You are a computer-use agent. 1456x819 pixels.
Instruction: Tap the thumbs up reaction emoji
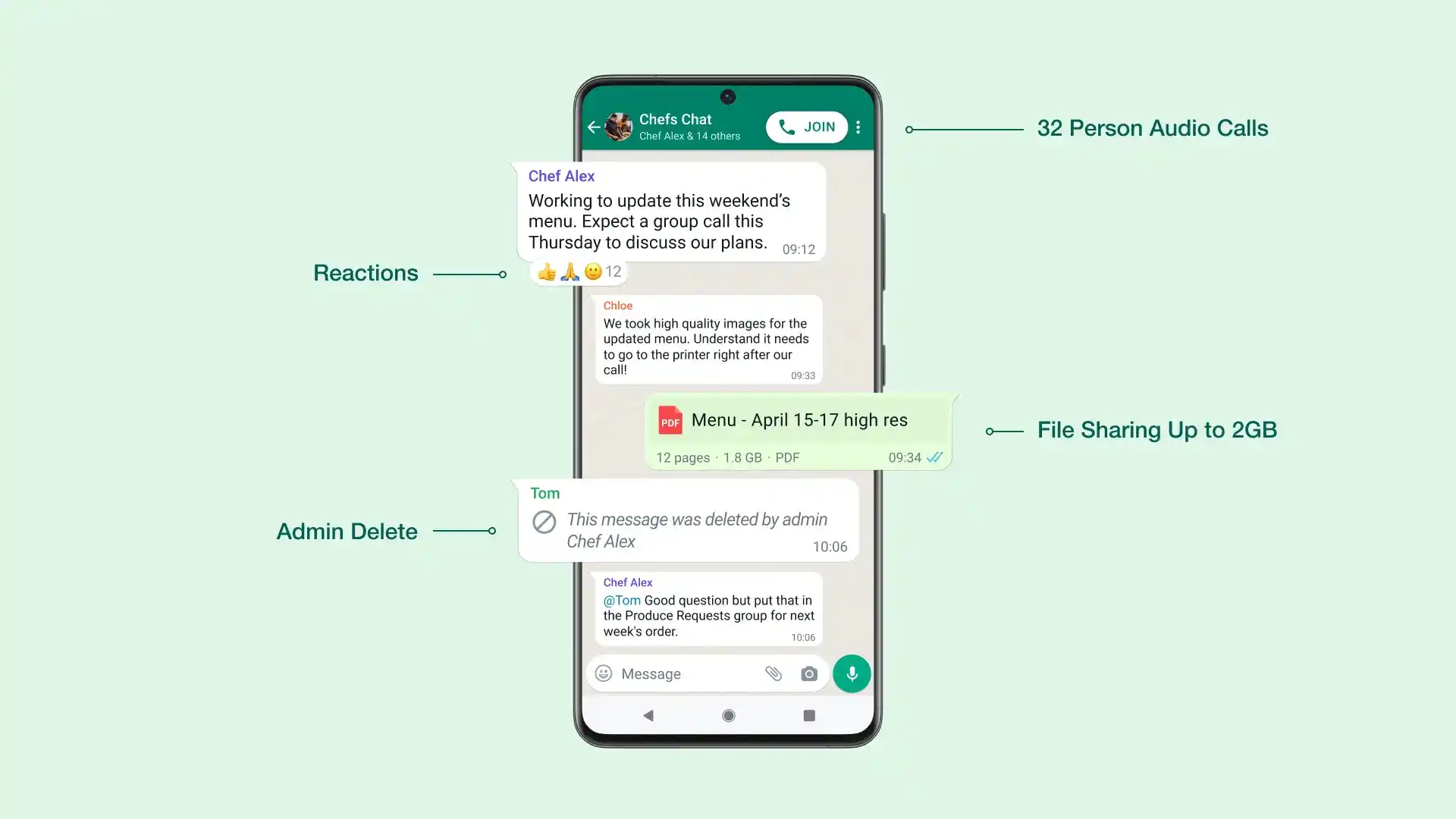[x=546, y=271]
